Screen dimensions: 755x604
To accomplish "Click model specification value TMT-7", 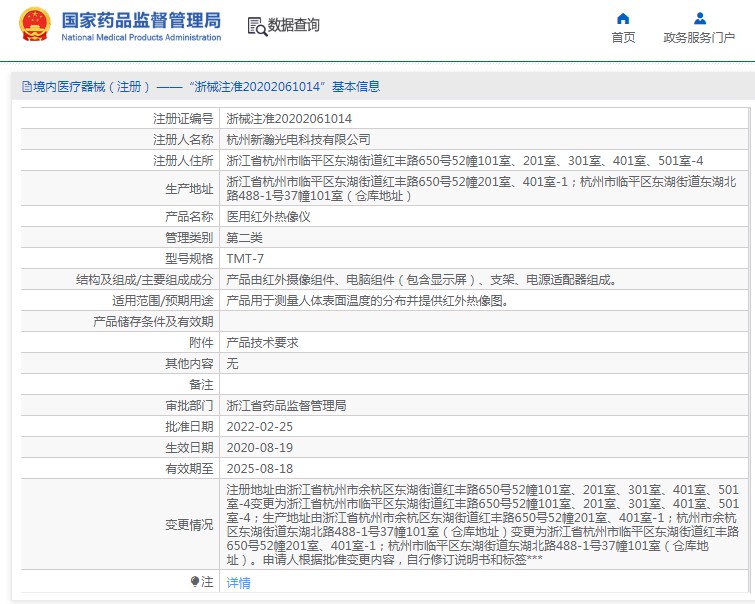I will pos(245,258).
